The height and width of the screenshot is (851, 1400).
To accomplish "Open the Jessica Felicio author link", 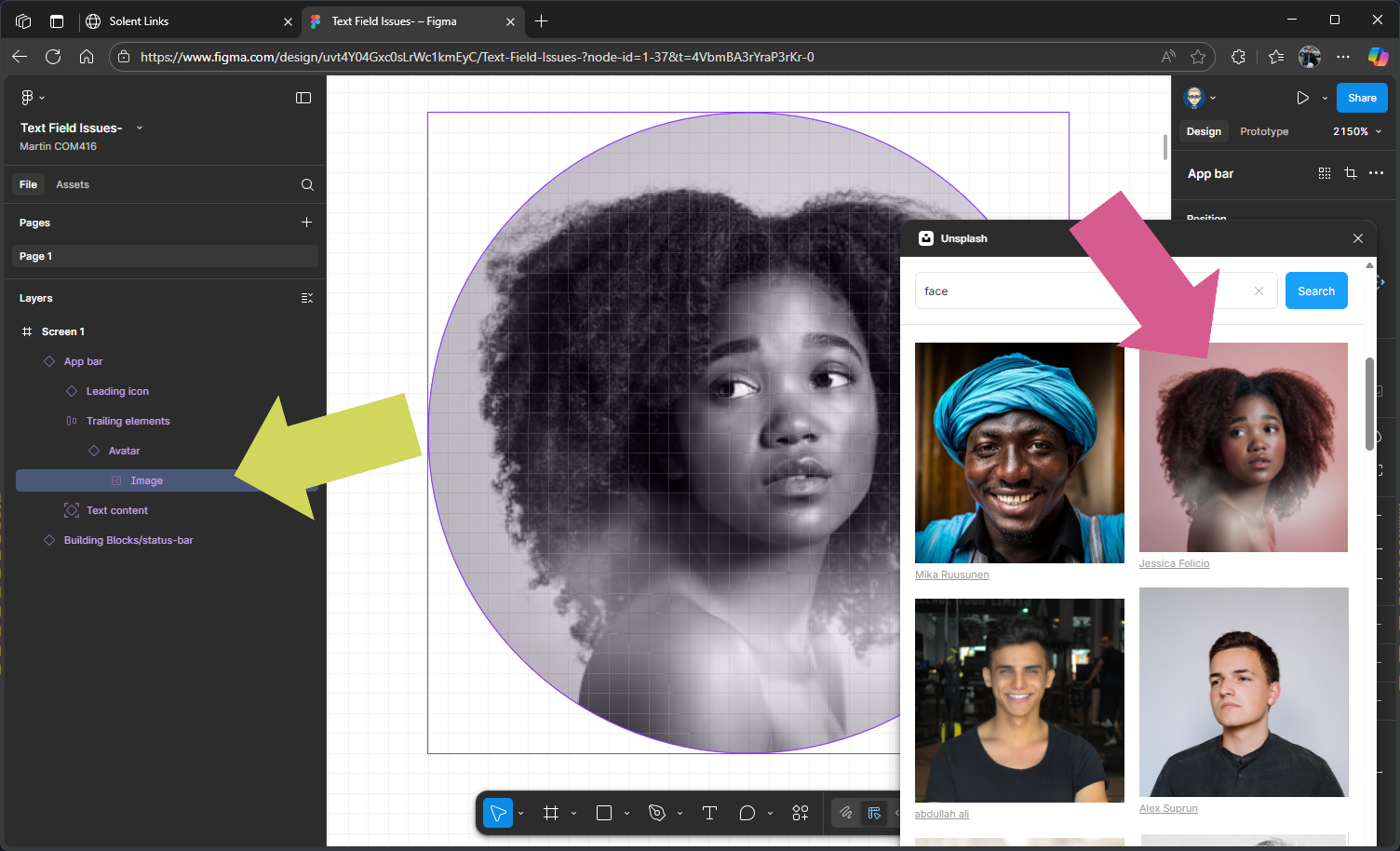I will [1174, 563].
